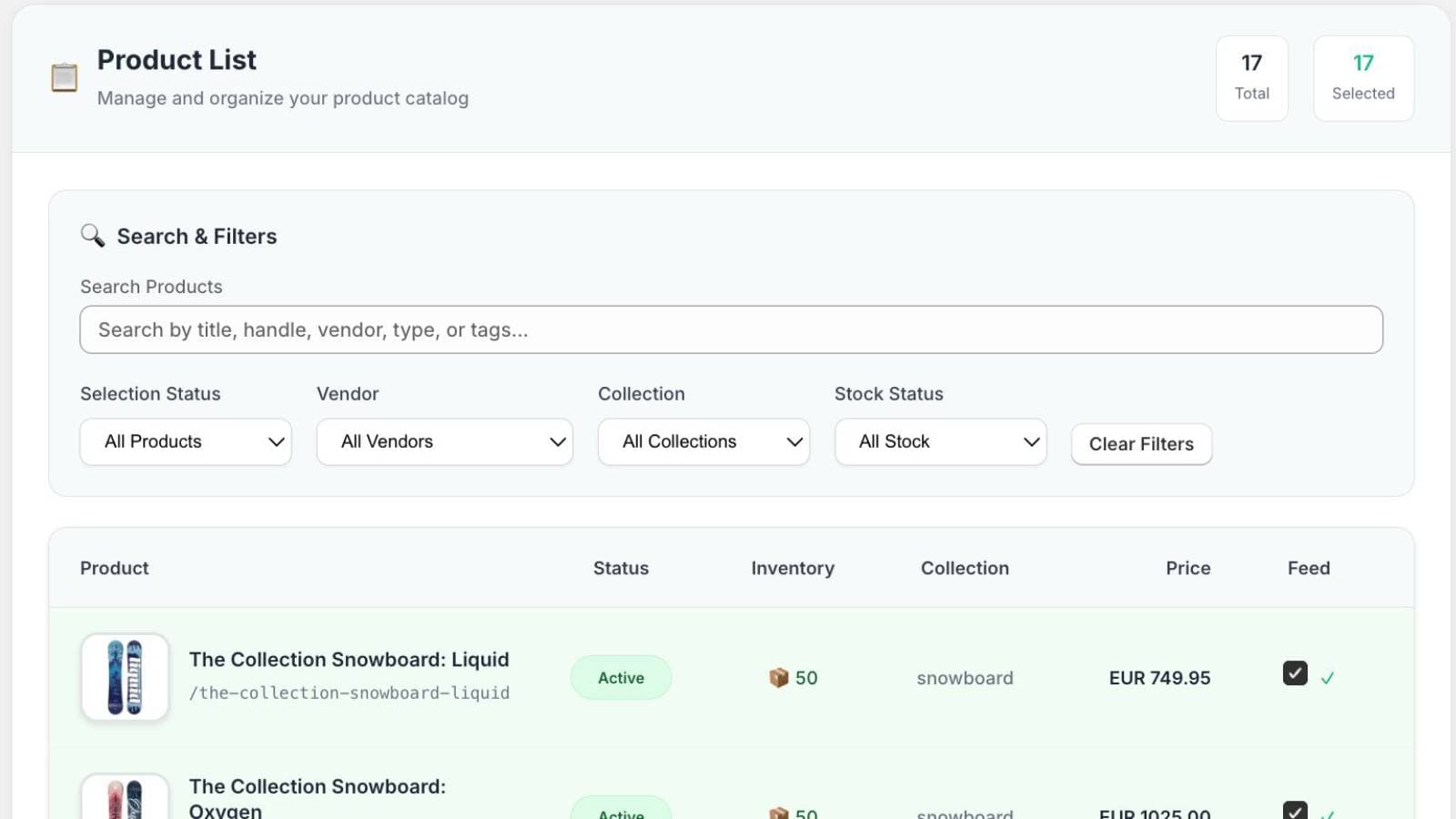
Task: Toggle the Feed checkbox for Snowboard: Oxygen
Action: point(1295,810)
